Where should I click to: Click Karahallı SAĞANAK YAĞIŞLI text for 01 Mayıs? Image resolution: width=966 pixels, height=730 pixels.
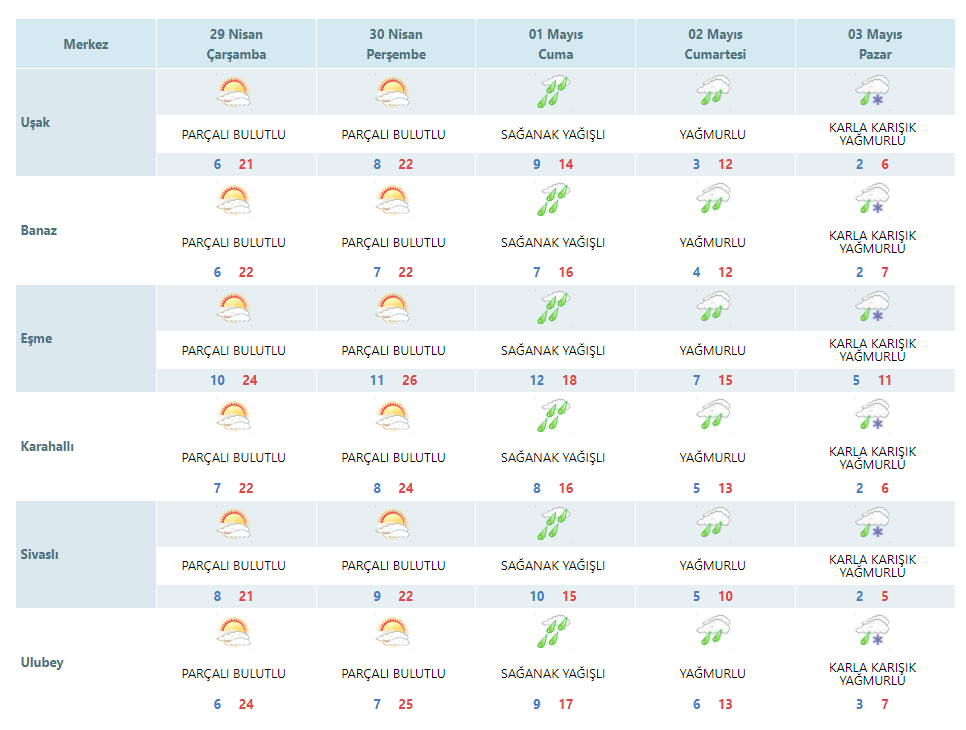pos(553,458)
